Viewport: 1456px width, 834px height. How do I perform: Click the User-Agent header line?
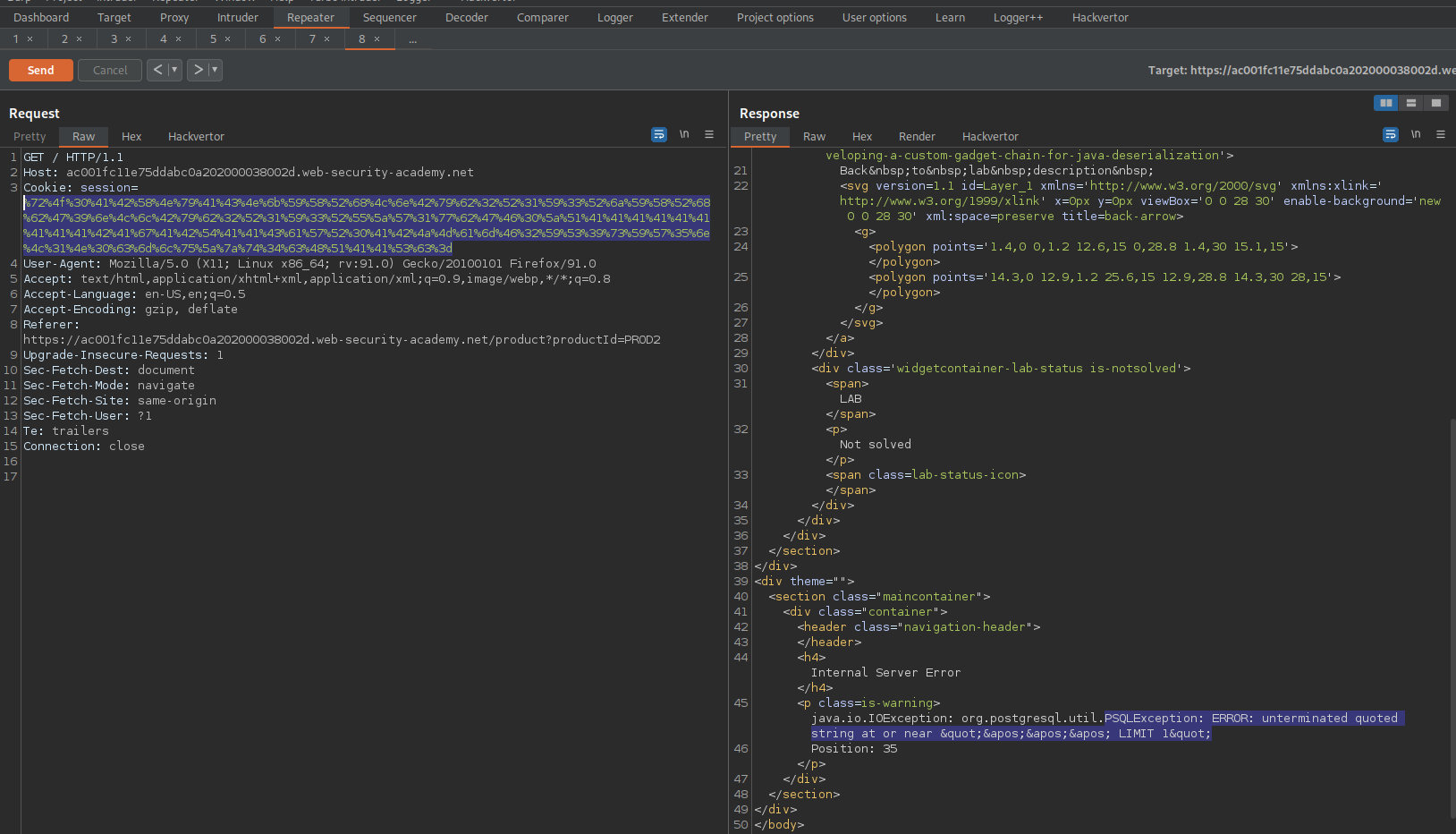(309, 263)
